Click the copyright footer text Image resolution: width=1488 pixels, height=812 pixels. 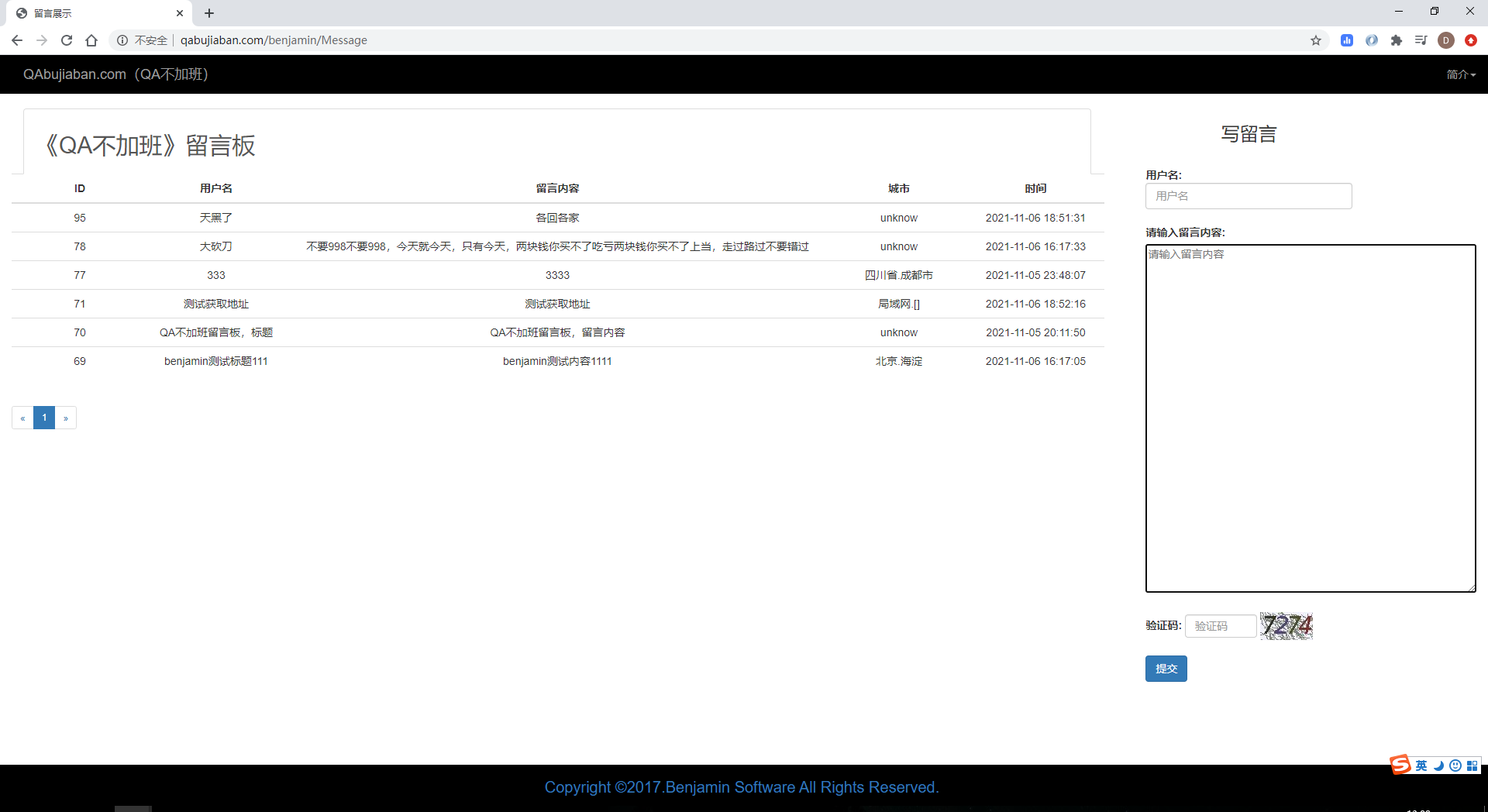[x=742, y=787]
